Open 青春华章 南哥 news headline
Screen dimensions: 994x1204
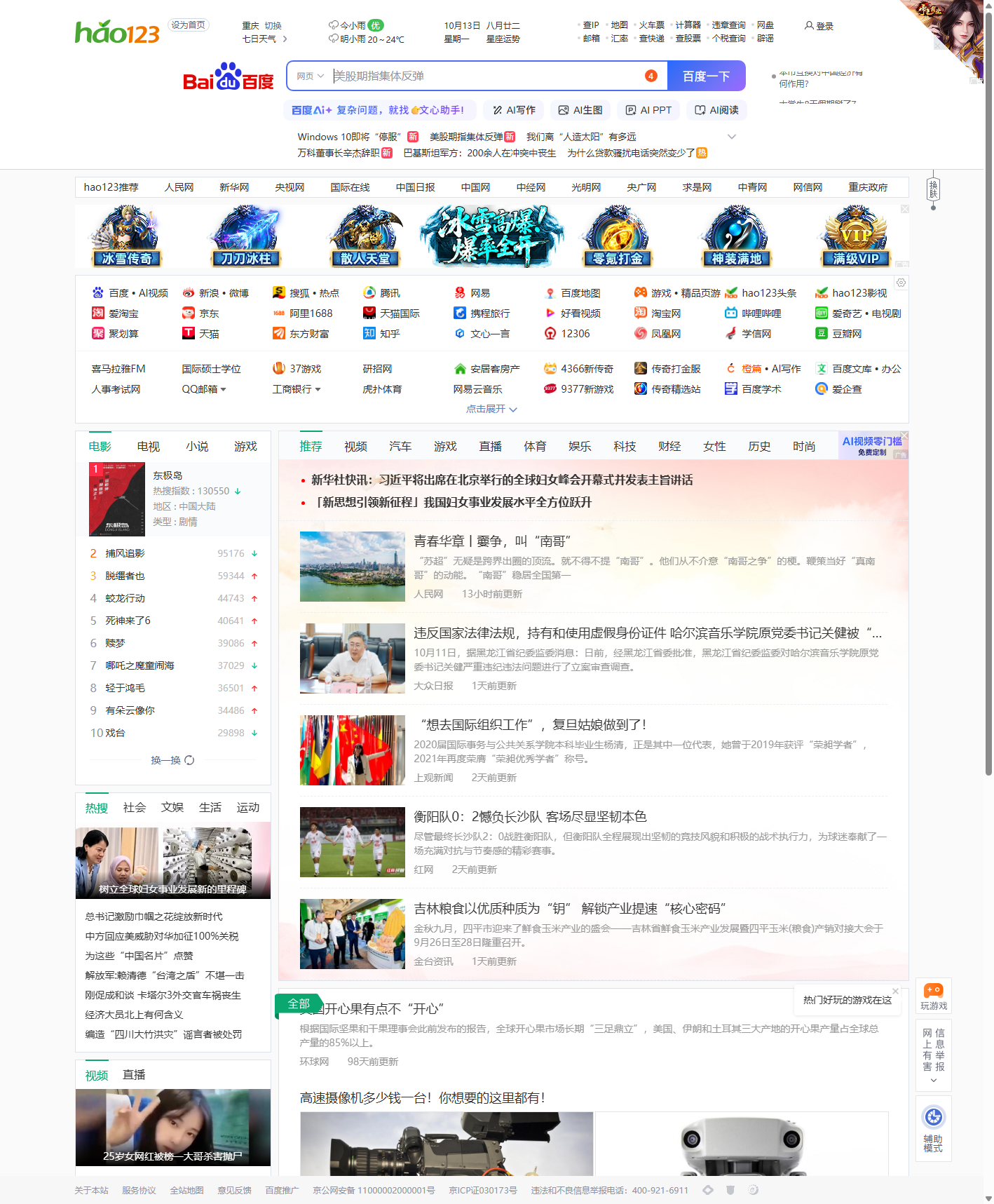point(492,541)
